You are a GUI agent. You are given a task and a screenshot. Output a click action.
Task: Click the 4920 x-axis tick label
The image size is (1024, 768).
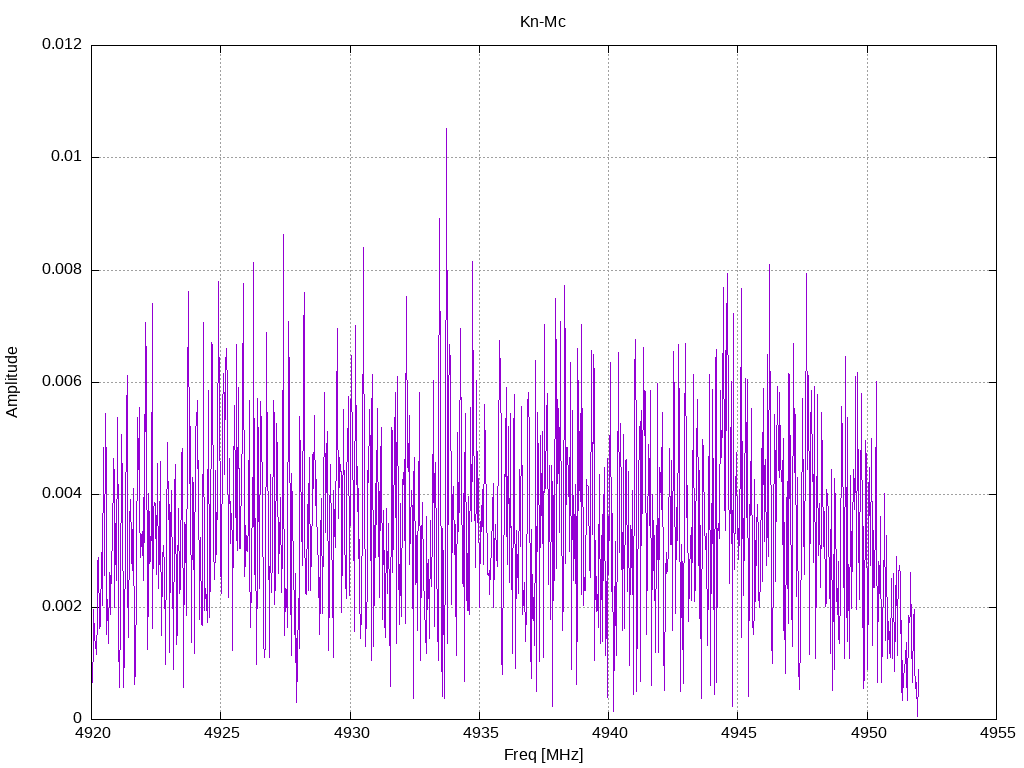point(93,733)
